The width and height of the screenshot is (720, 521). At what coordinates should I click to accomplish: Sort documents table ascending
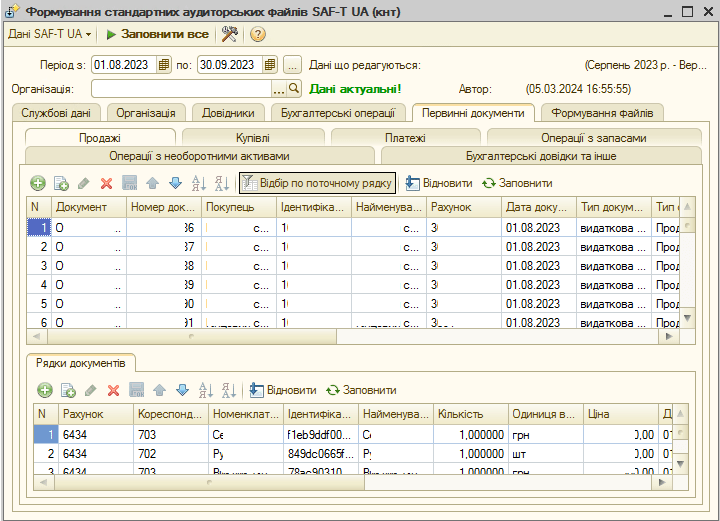(199, 183)
